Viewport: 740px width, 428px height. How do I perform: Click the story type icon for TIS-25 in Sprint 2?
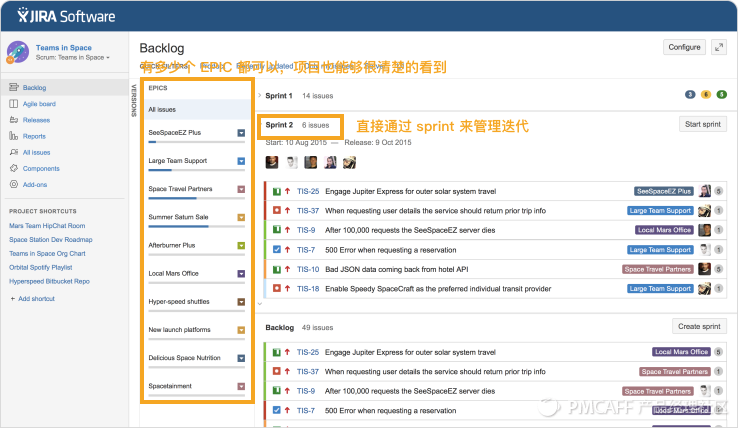(x=277, y=192)
